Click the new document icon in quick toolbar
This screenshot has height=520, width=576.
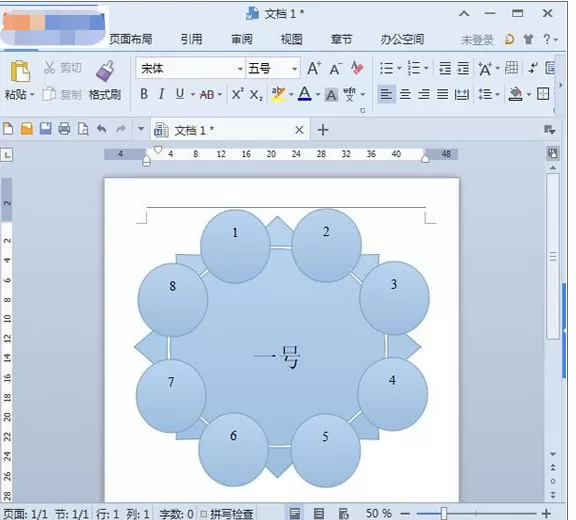[8, 129]
